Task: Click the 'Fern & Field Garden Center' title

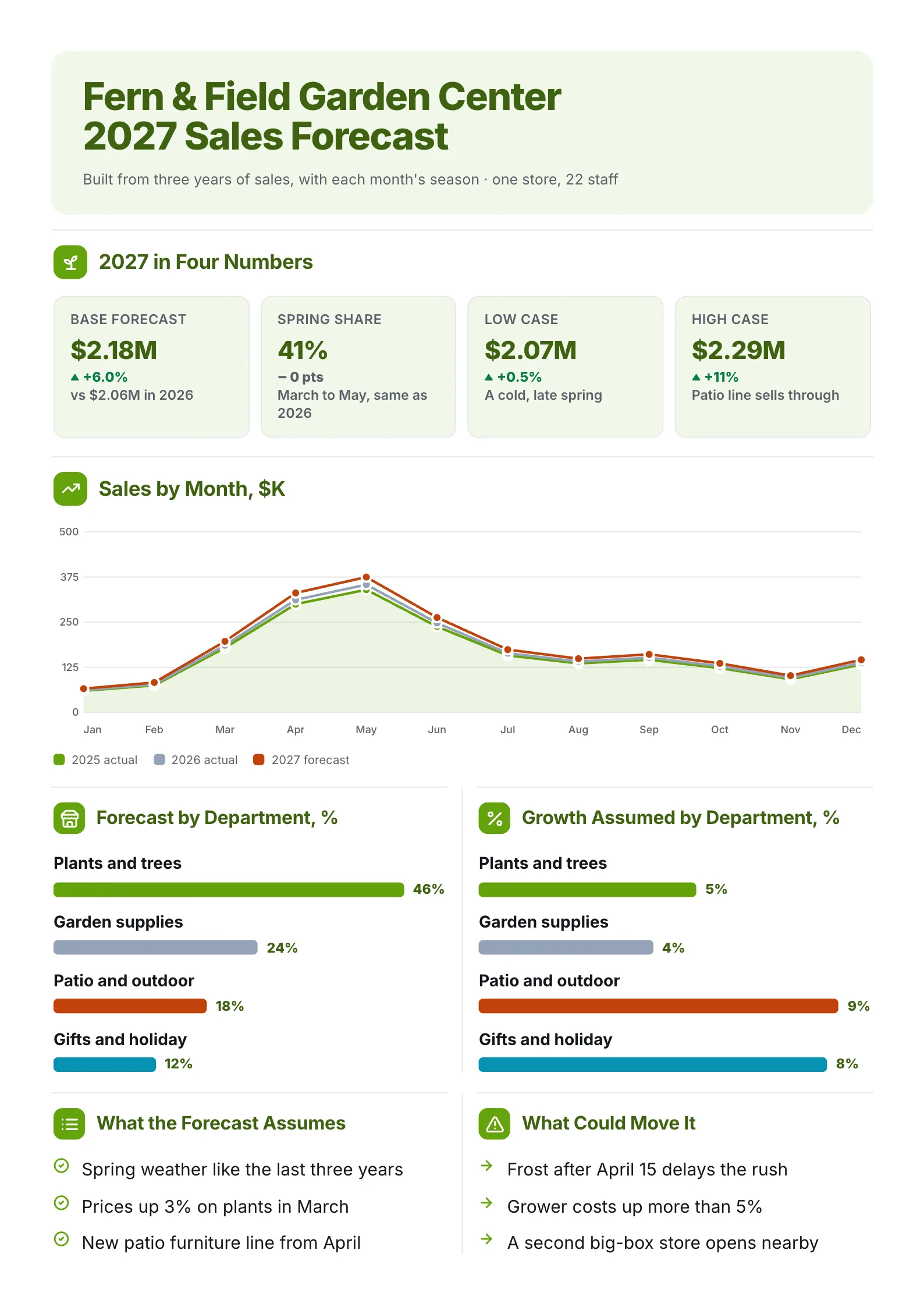Action: pos(322,97)
